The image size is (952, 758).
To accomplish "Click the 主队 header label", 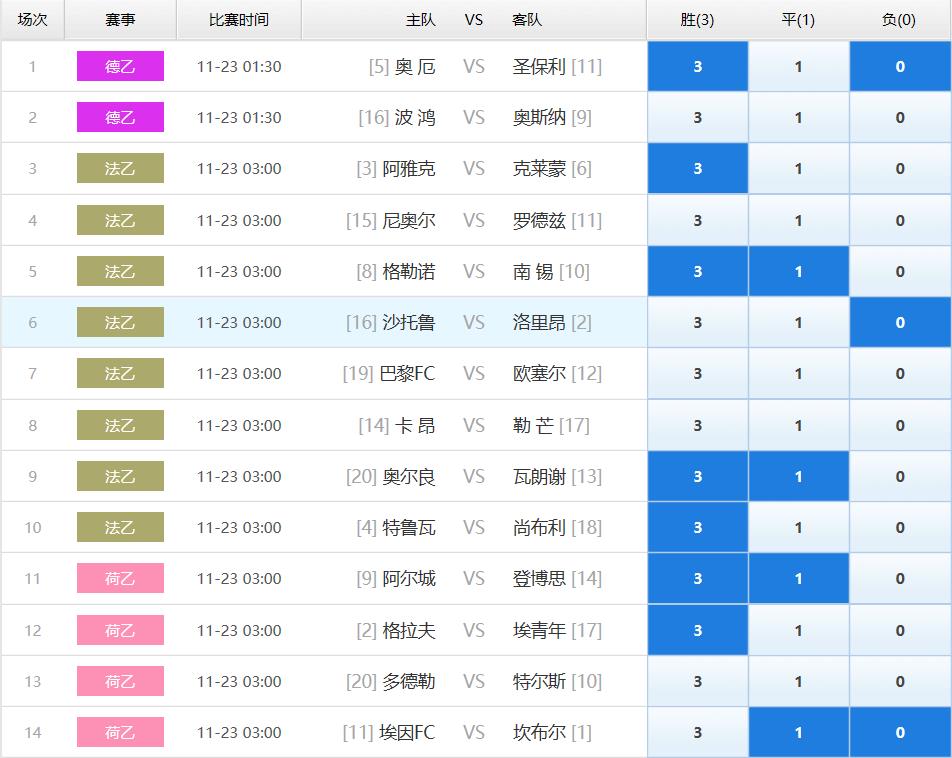I will click(x=421, y=20).
